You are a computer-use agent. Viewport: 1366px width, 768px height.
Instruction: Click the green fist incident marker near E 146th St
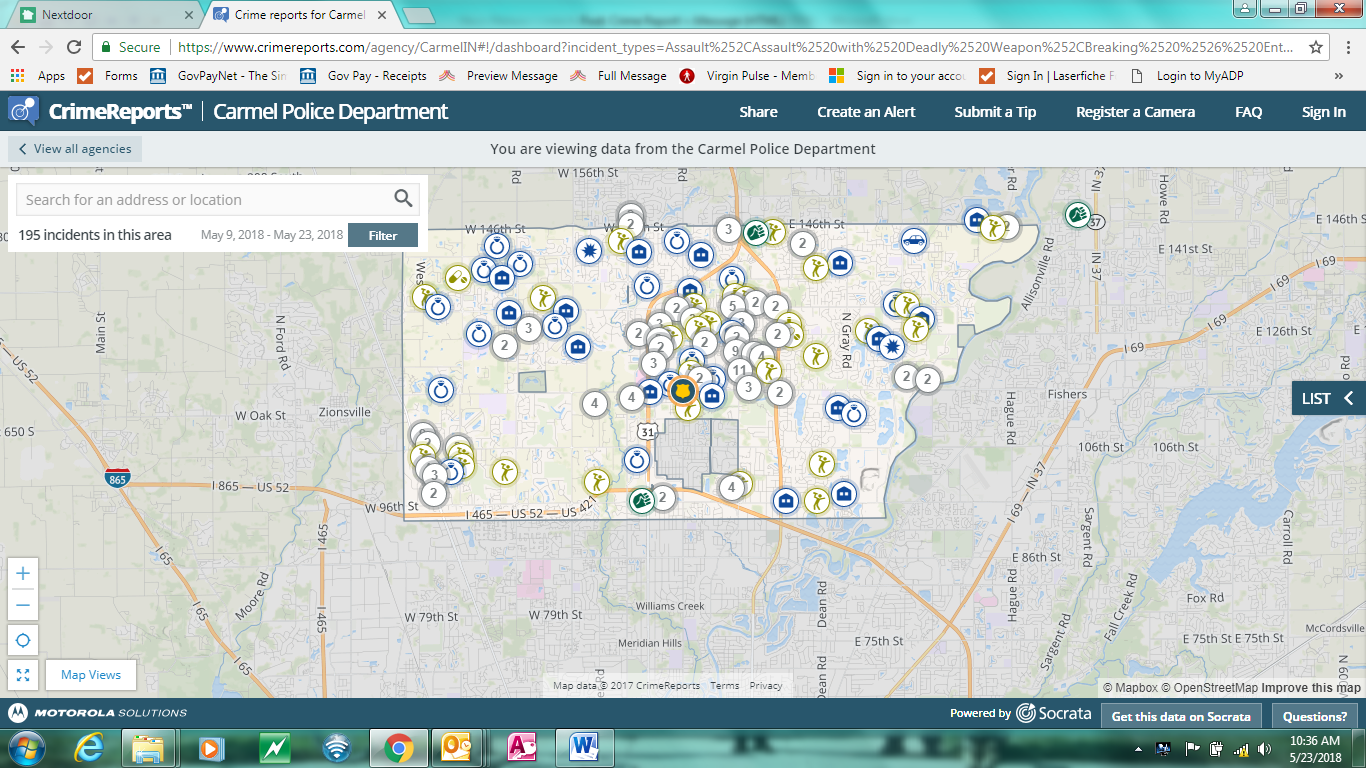[x=757, y=230]
